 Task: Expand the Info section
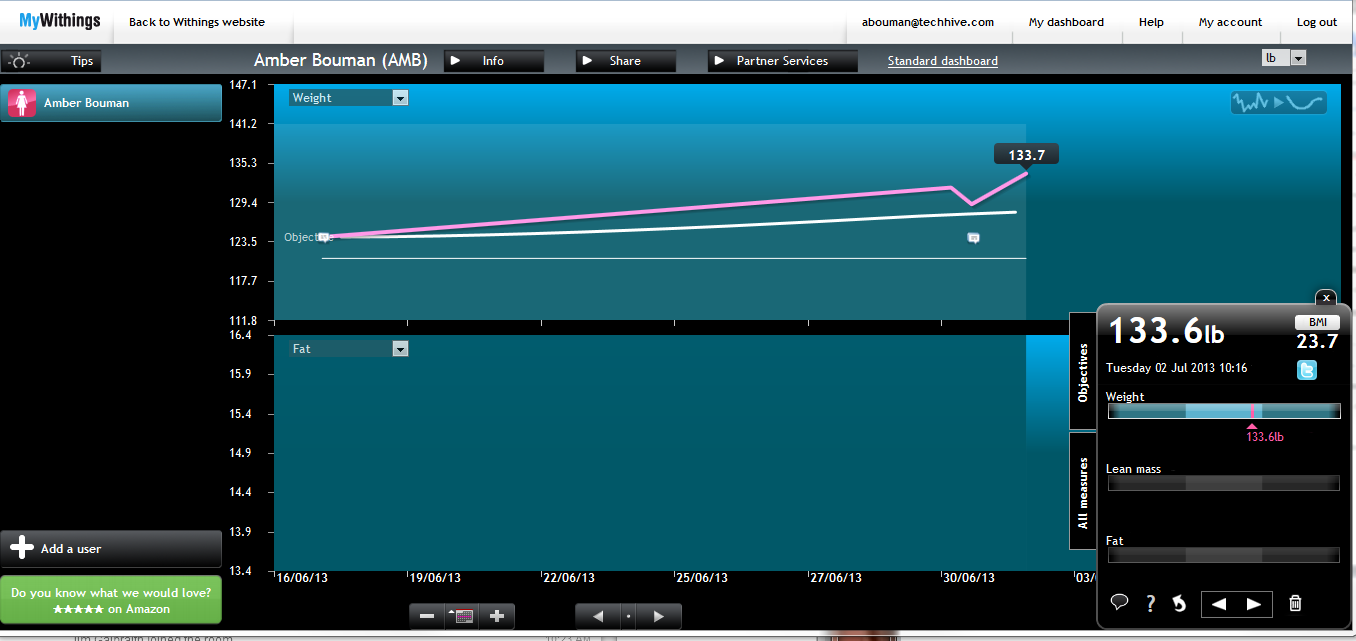494,61
